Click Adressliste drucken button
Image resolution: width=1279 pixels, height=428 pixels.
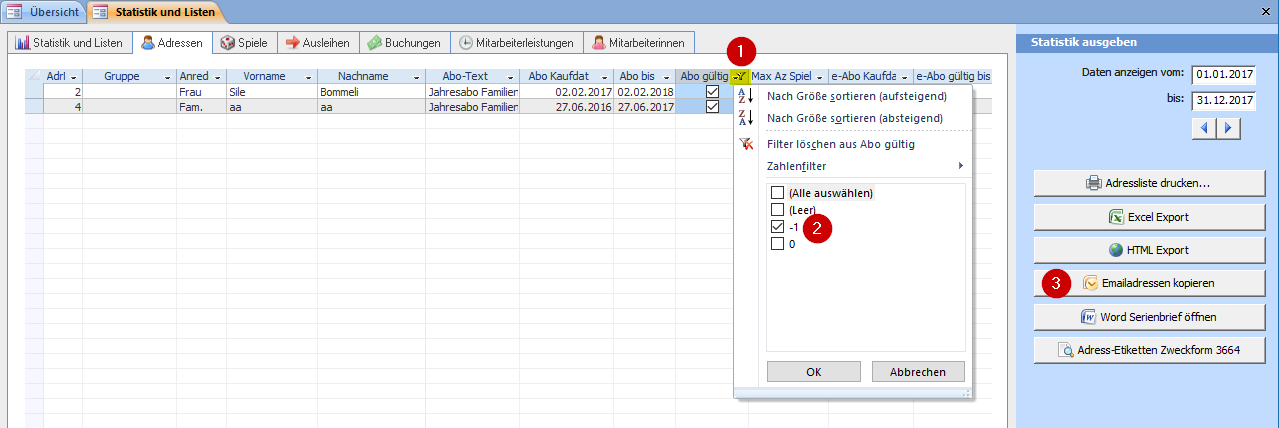[1148, 184]
